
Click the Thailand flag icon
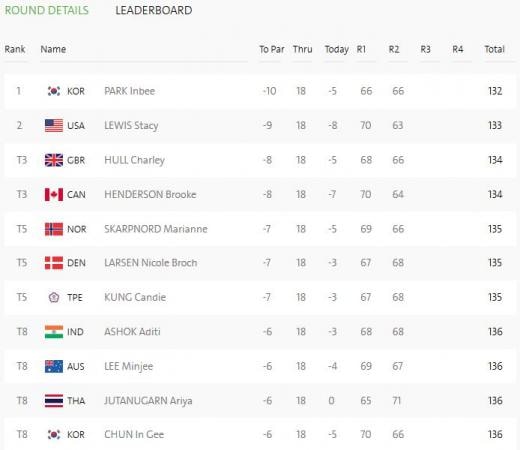[54, 401]
